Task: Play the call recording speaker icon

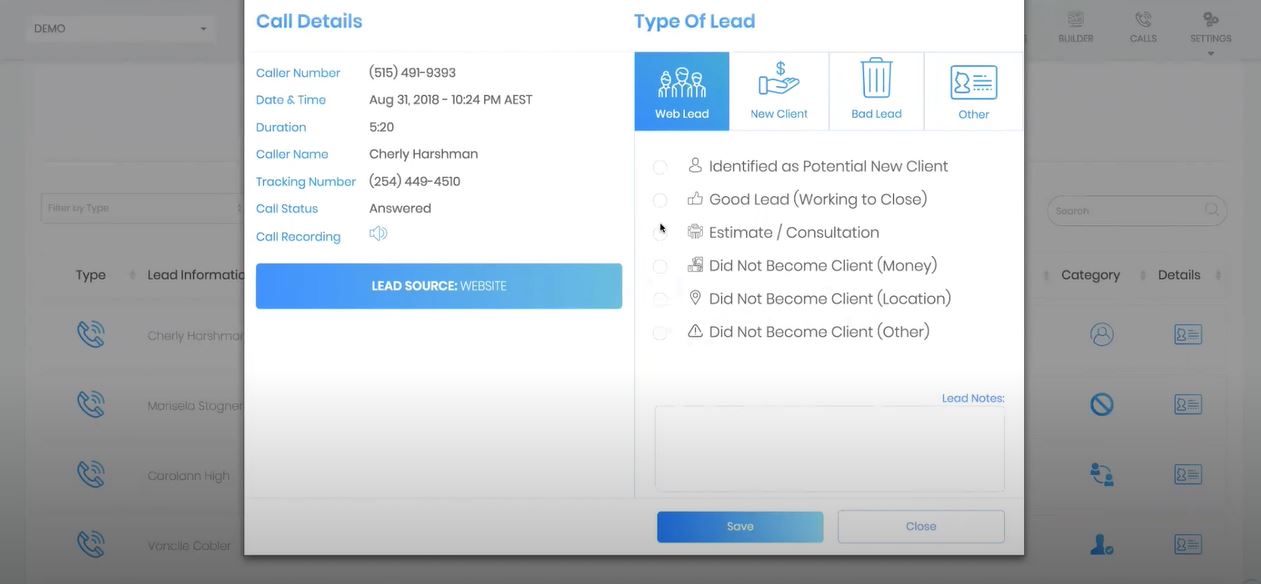Action: click(378, 234)
